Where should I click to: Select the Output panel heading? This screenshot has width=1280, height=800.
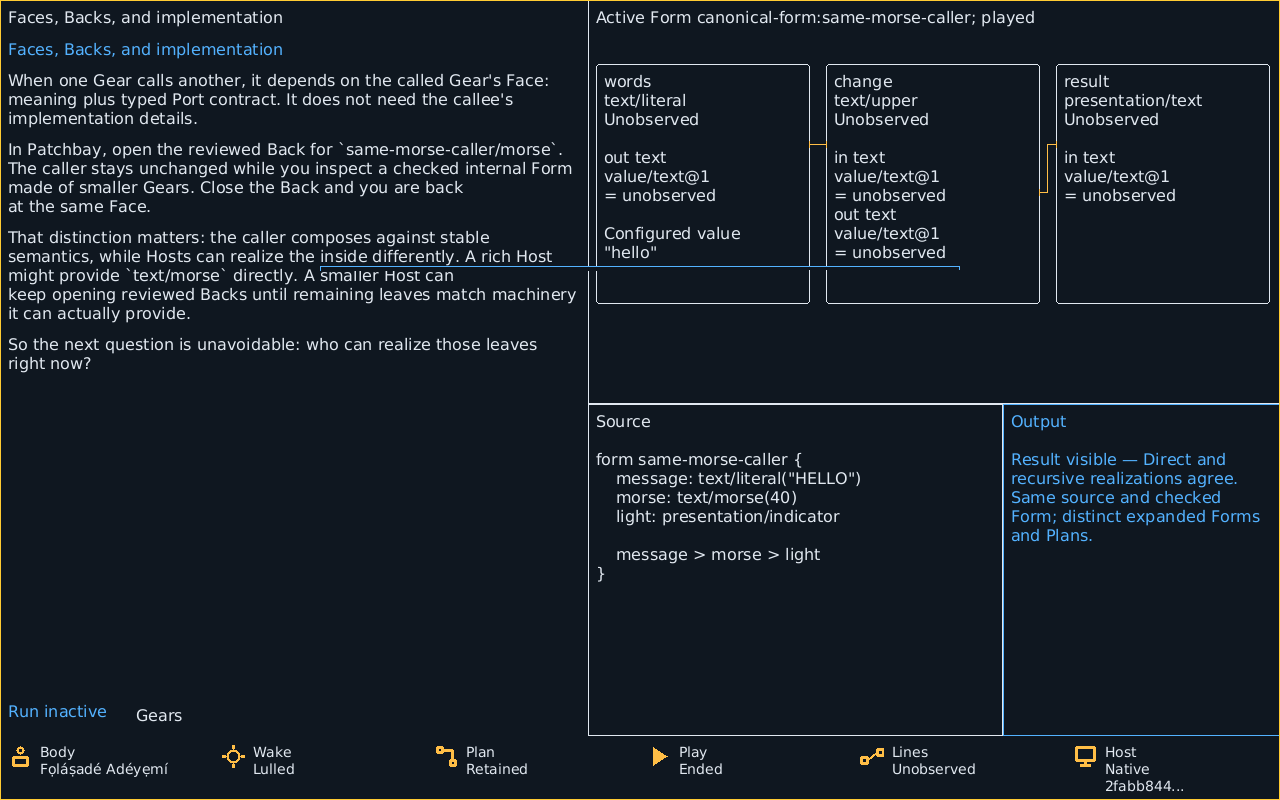point(1038,422)
